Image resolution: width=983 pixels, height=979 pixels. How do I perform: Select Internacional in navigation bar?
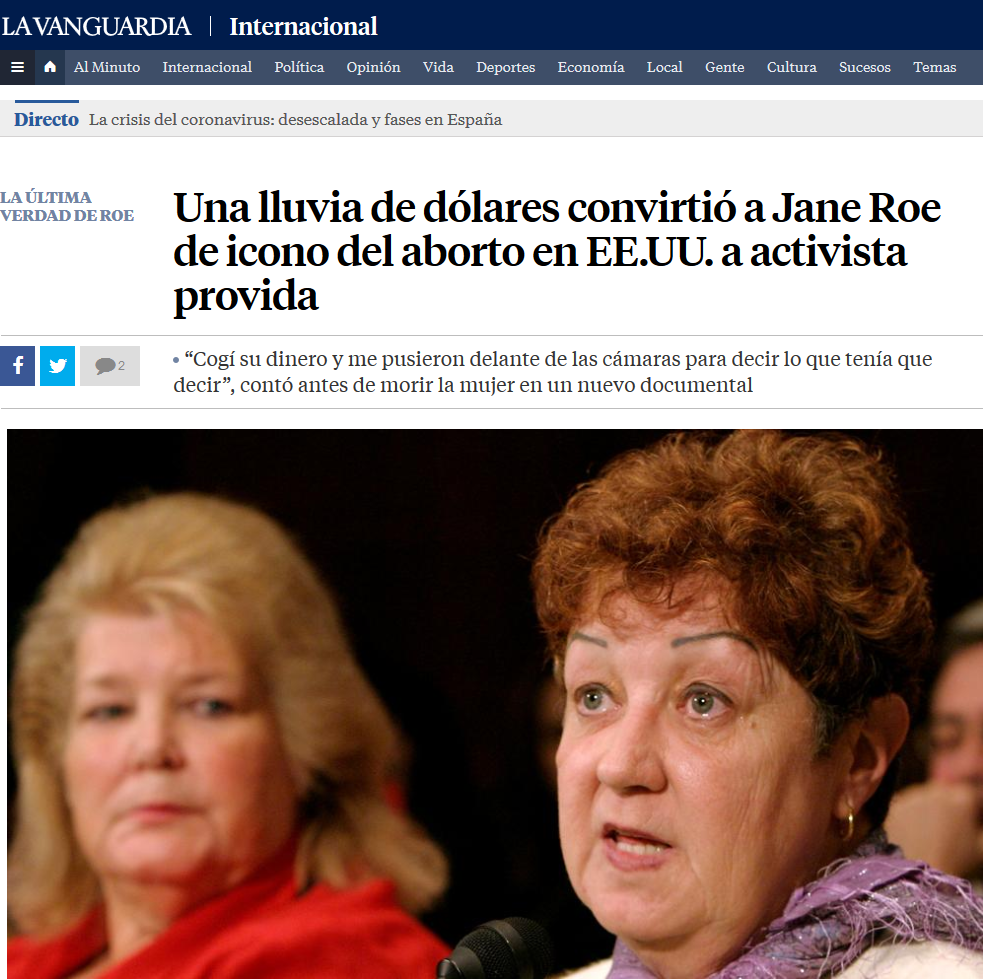(207, 67)
